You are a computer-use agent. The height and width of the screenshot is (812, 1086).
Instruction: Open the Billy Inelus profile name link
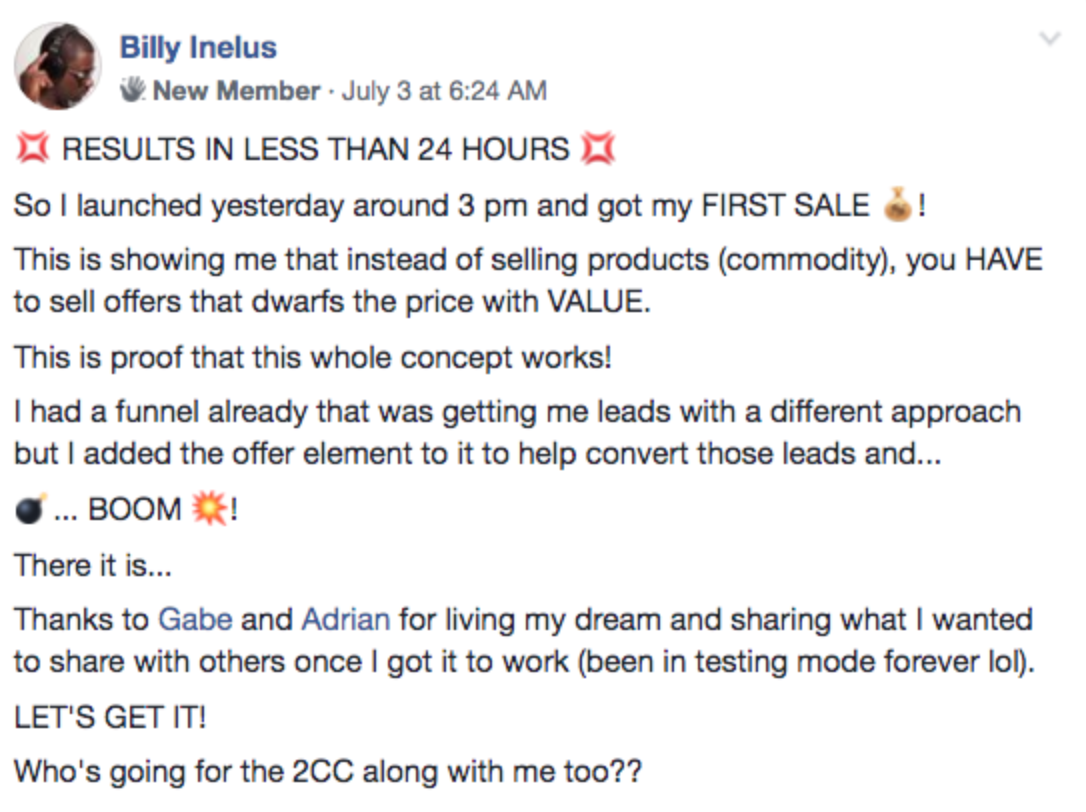coord(198,48)
